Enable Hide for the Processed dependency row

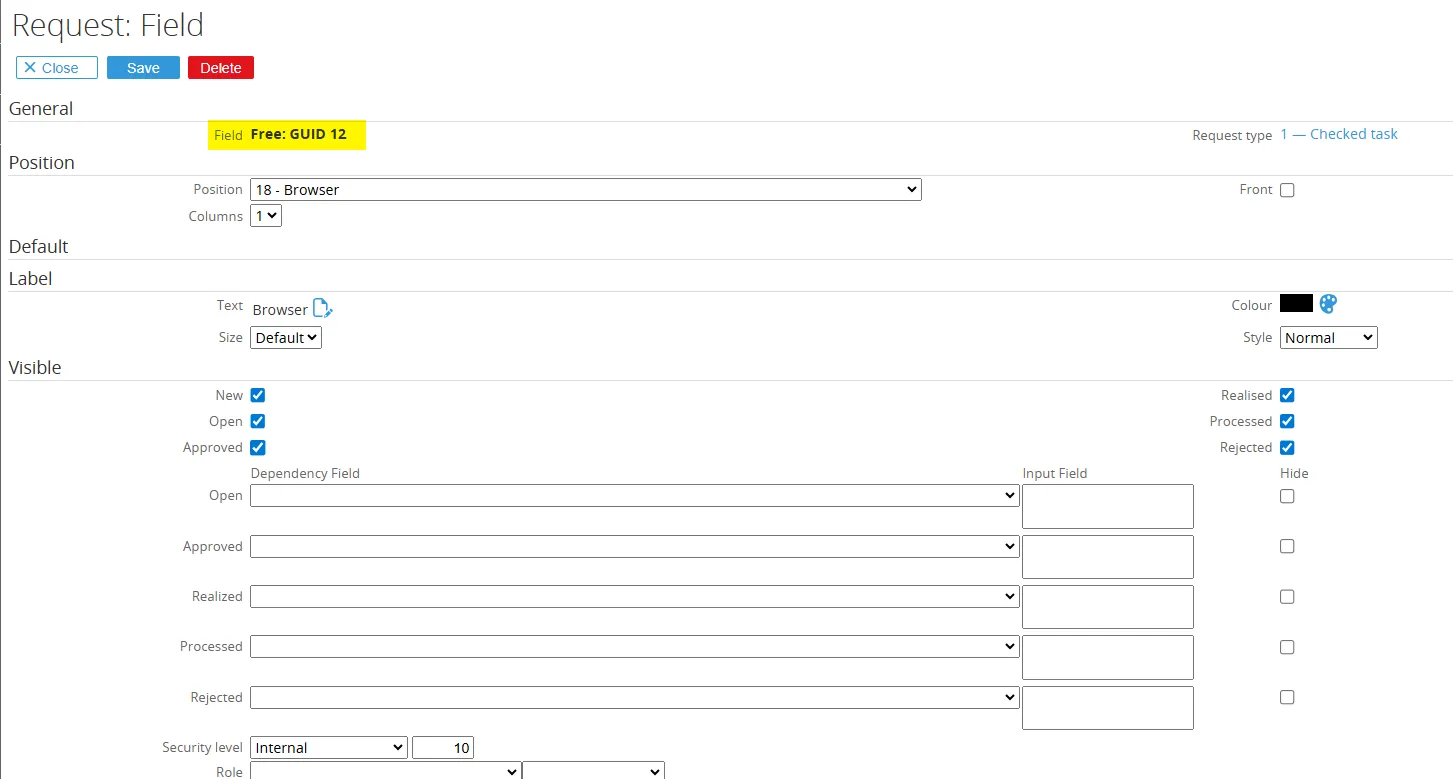pyautogui.click(x=1287, y=647)
